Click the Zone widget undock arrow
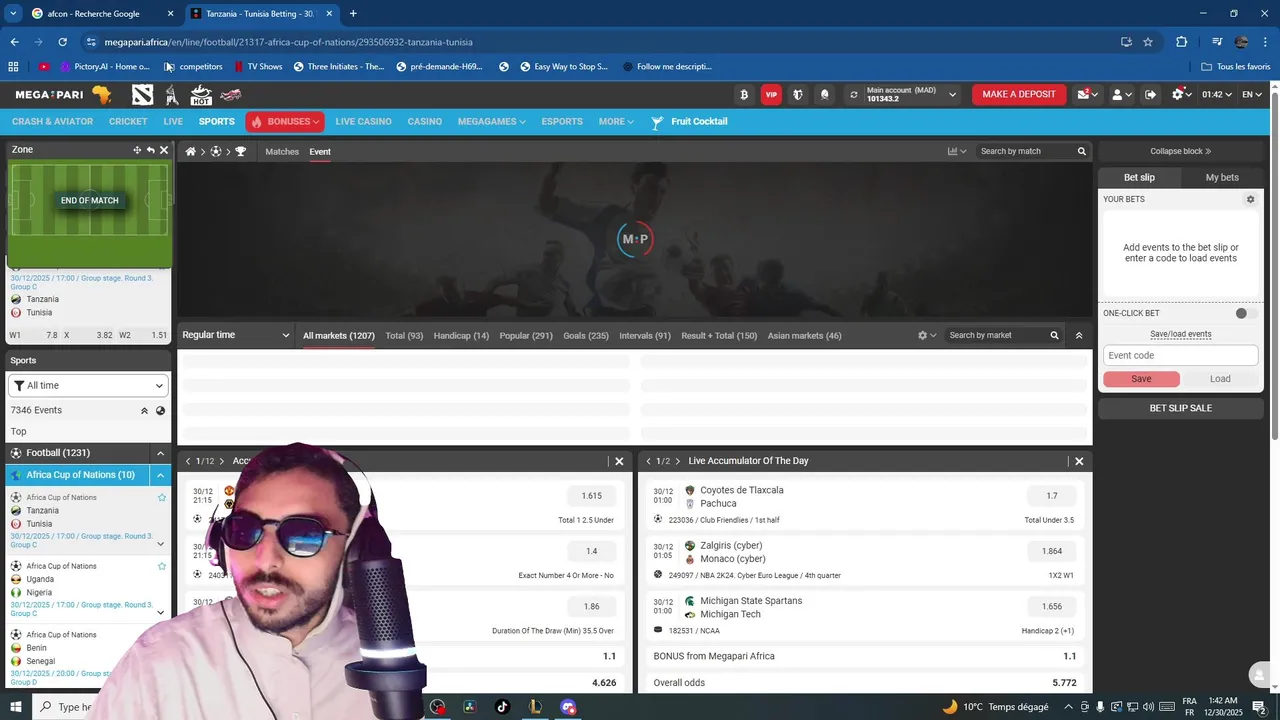 pyautogui.click(x=151, y=150)
